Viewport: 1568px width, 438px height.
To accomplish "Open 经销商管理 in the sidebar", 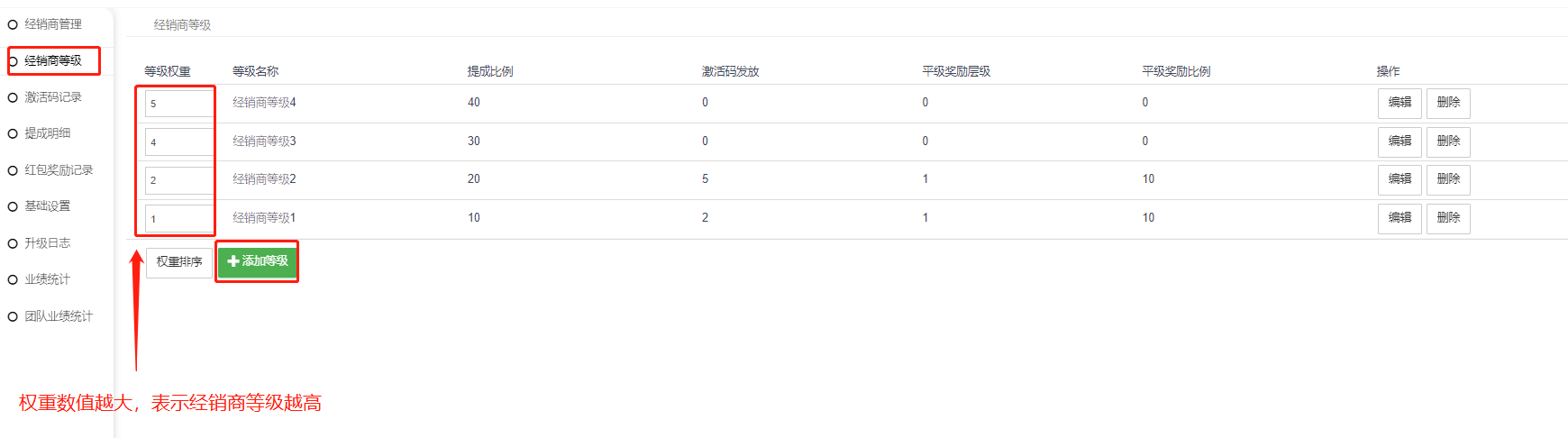I will 52,24.
